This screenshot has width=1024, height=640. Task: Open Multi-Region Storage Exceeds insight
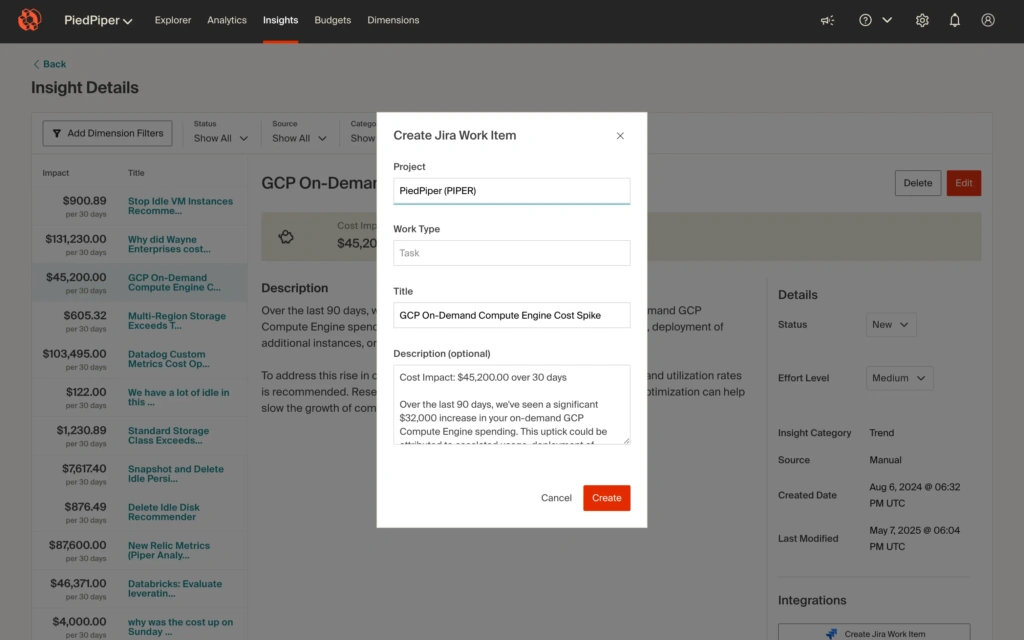pyautogui.click(x=177, y=321)
